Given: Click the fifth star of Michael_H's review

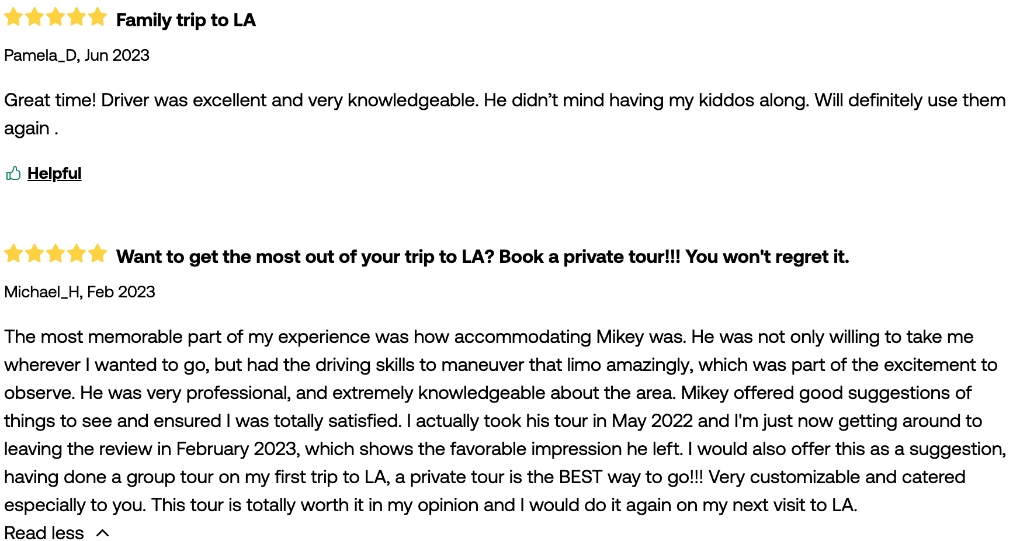Looking at the screenshot, I should (97, 254).
